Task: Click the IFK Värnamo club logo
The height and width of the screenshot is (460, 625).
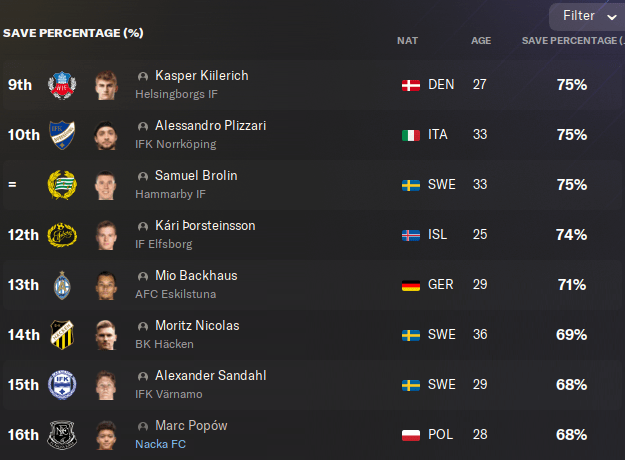Action: pyautogui.click(x=62, y=385)
